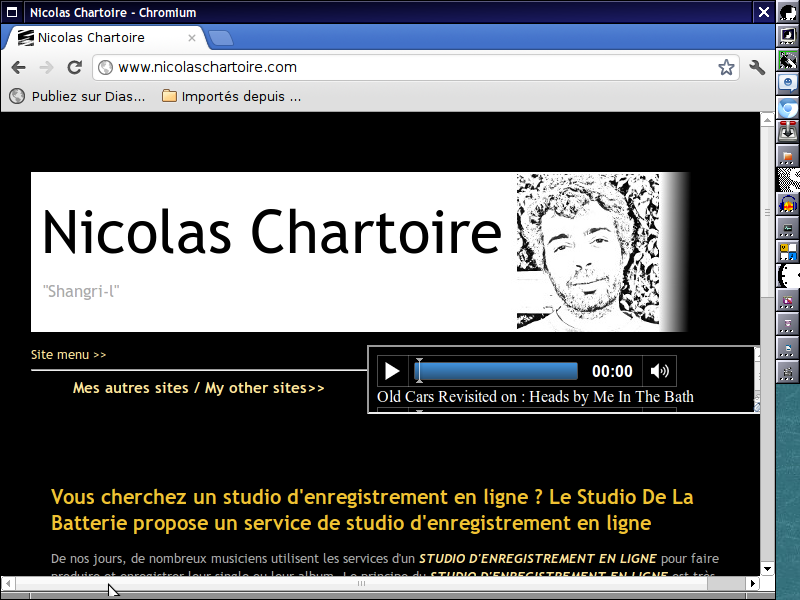Image resolution: width=800 pixels, height=600 pixels.
Task: Toggle the bookmark star in the address bar
Action: click(x=726, y=67)
